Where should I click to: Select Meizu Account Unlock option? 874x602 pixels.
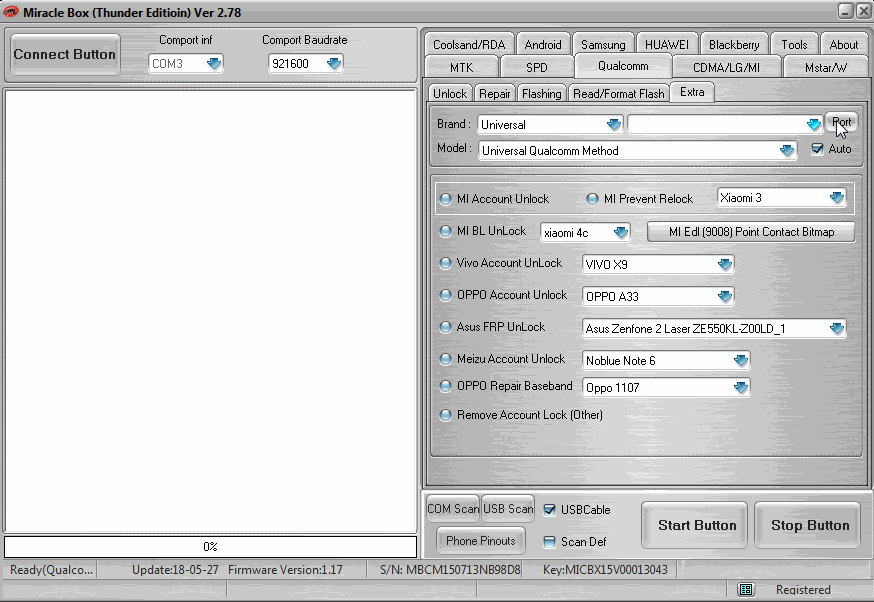[445, 359]
